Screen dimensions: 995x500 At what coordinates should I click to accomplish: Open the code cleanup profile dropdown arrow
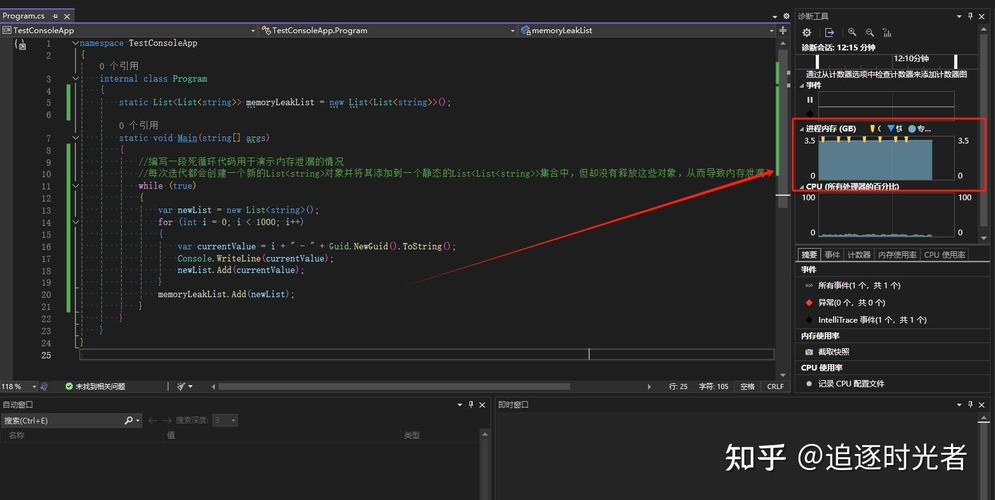coord(190,386)
